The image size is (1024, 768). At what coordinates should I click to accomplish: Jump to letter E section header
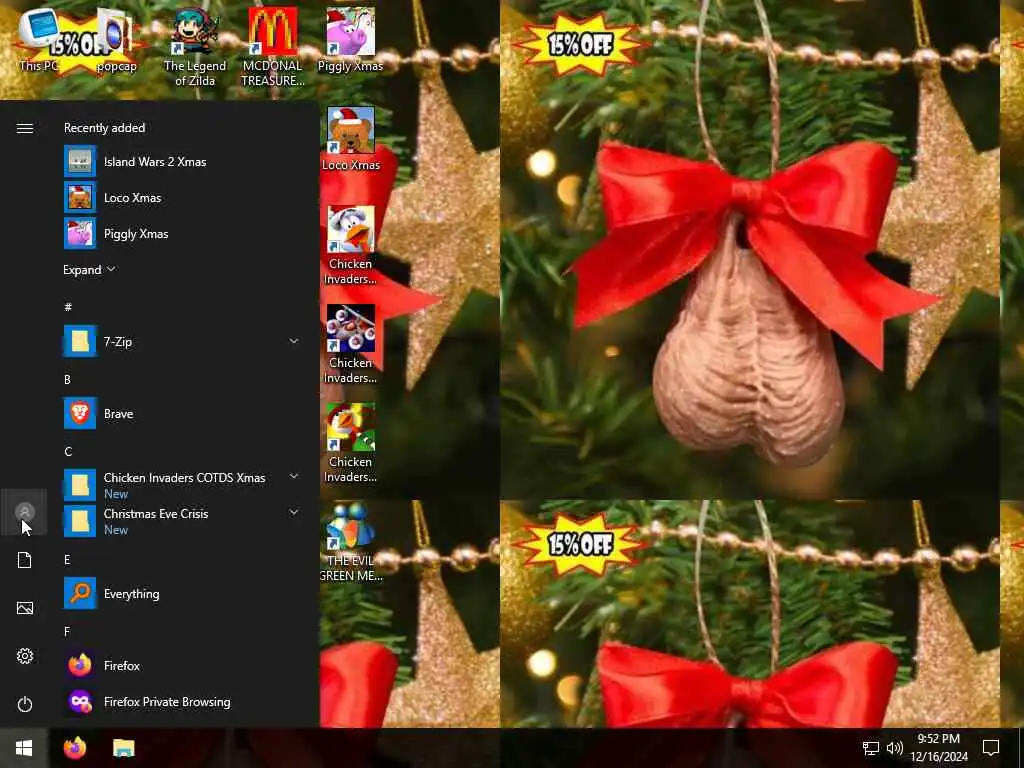[67, 560]
